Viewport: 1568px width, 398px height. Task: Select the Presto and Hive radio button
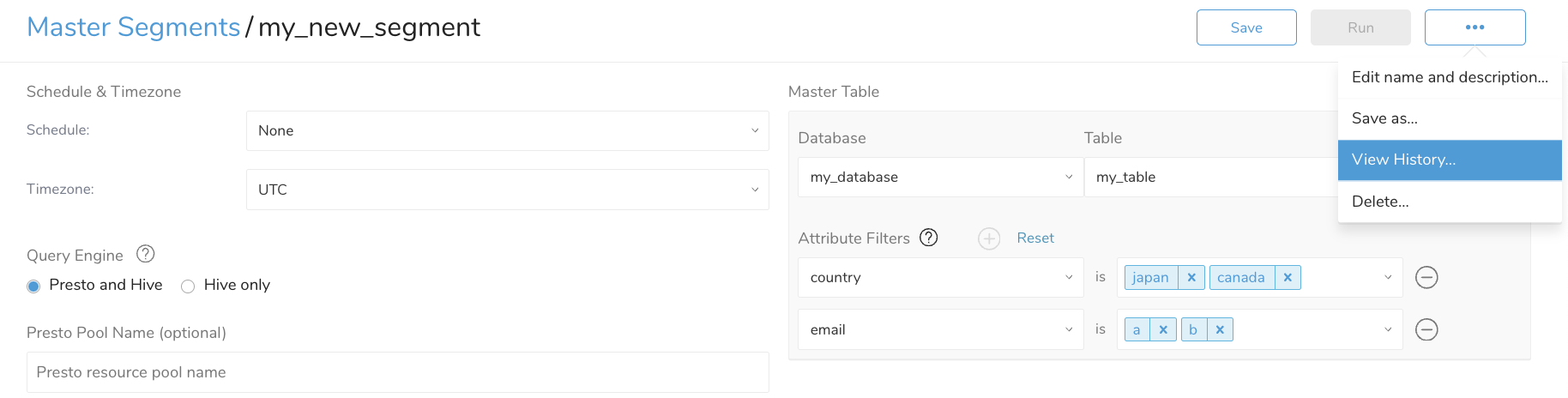(33, 286)
